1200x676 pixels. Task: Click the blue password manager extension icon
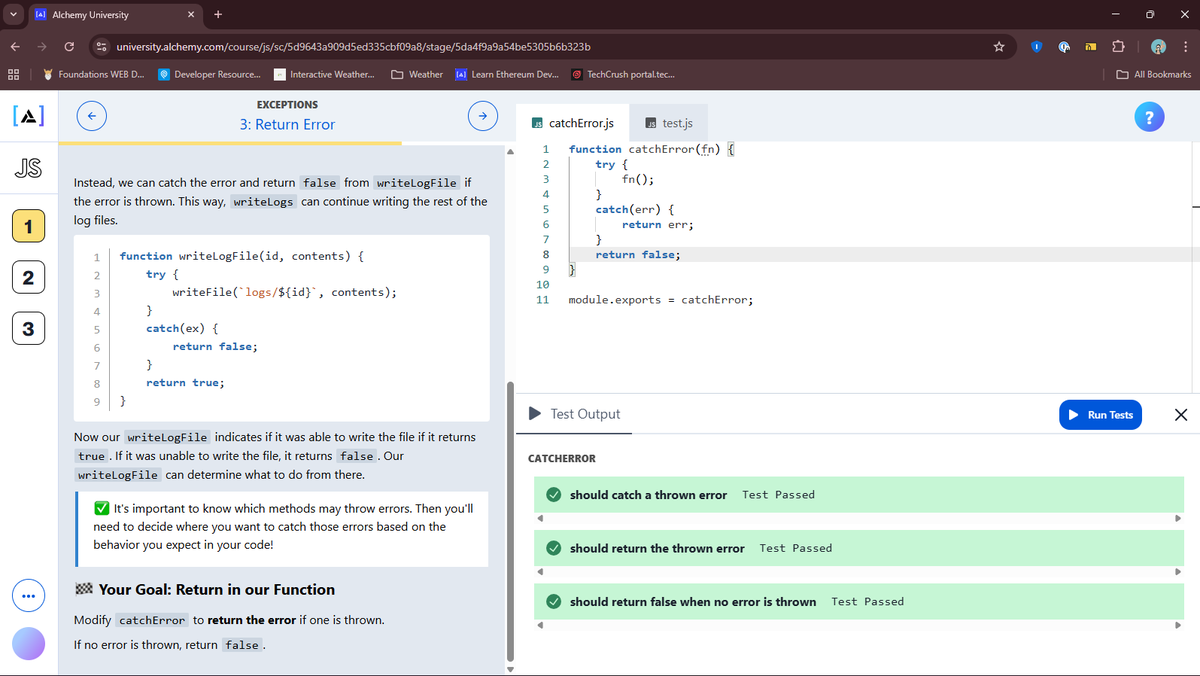click(1037, 46)
